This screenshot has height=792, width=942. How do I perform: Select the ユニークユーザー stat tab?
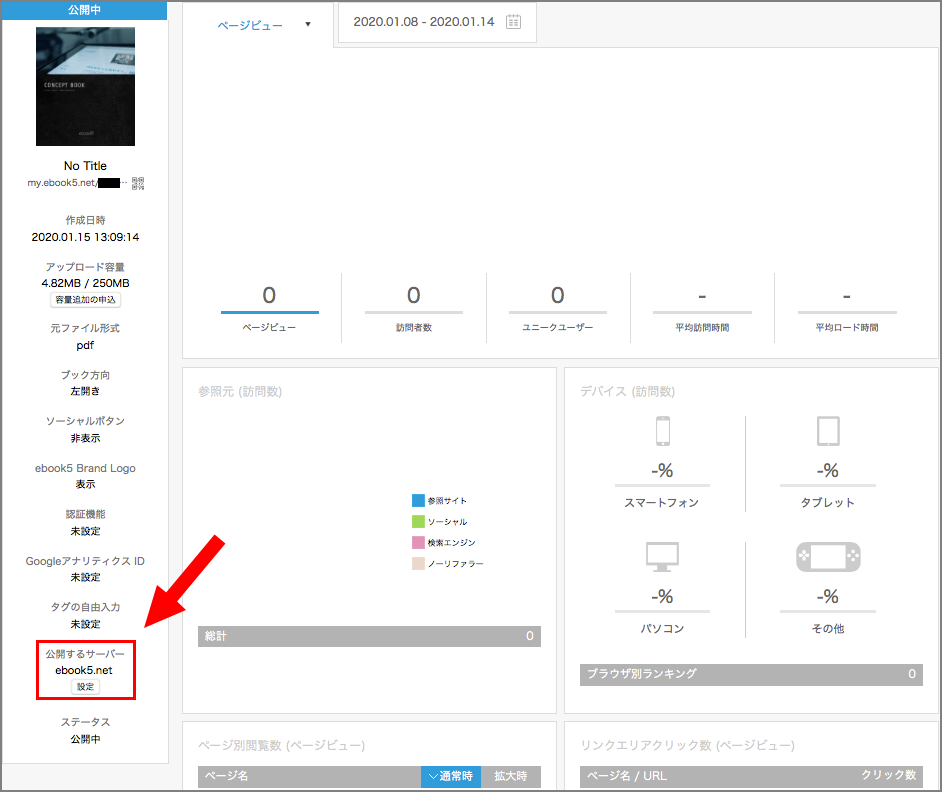point(557,307)
